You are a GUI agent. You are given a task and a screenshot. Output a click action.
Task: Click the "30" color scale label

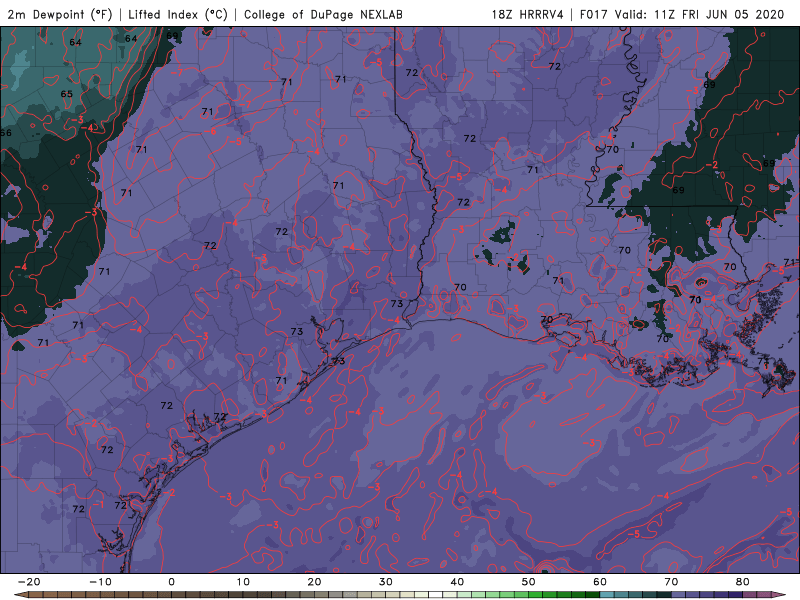(x=386, y=582)
